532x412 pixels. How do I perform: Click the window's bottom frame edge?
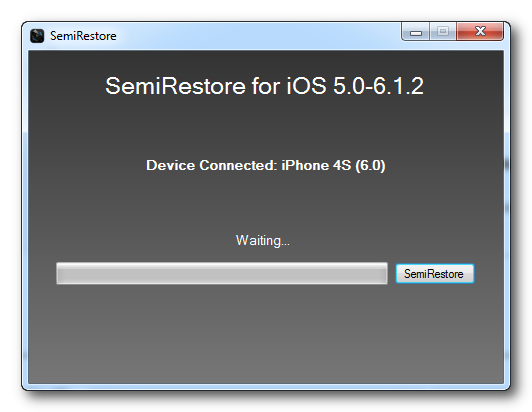[x=266, y=387]
